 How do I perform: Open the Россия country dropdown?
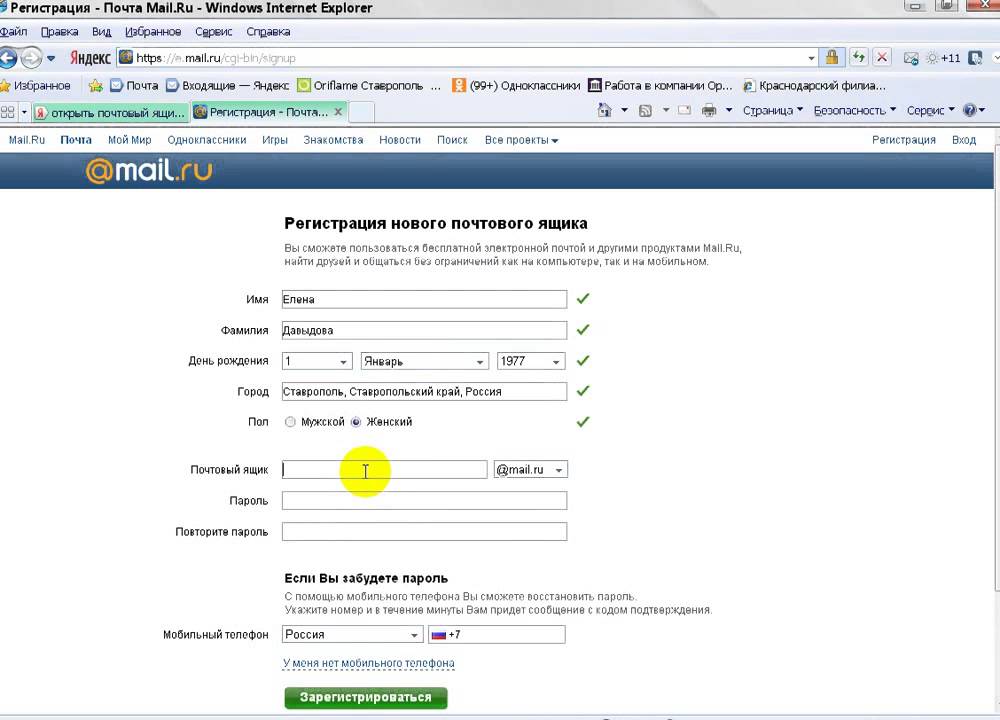(x=352, y=635)
